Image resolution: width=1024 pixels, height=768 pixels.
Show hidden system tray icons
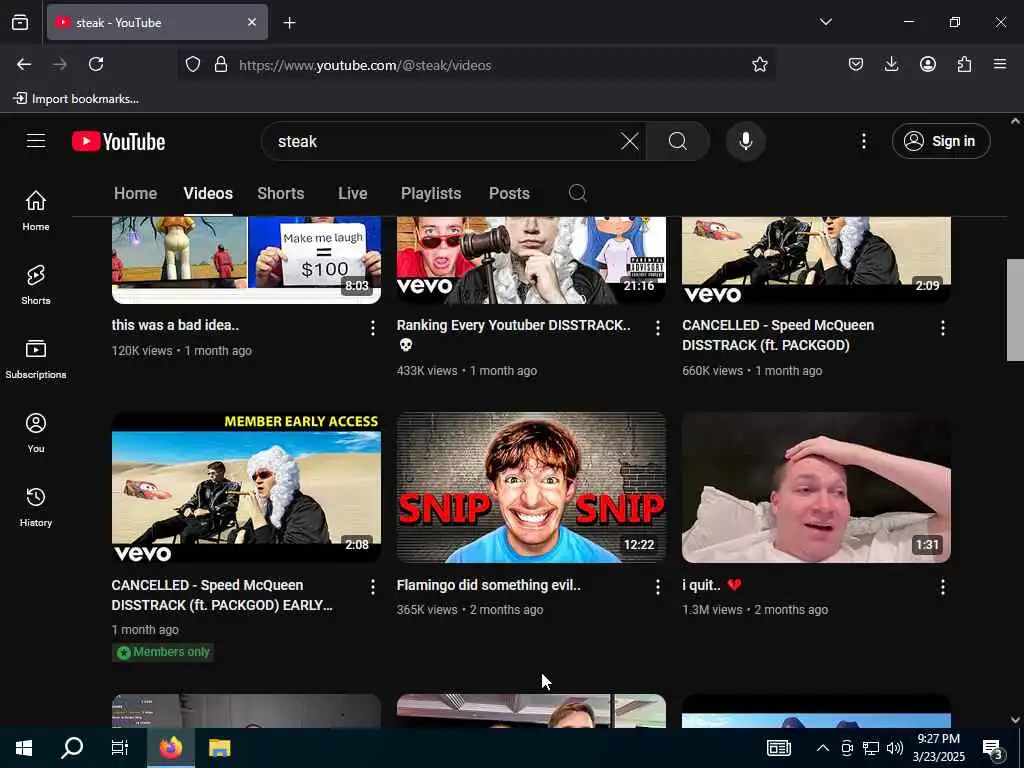[x=823, y=748]
